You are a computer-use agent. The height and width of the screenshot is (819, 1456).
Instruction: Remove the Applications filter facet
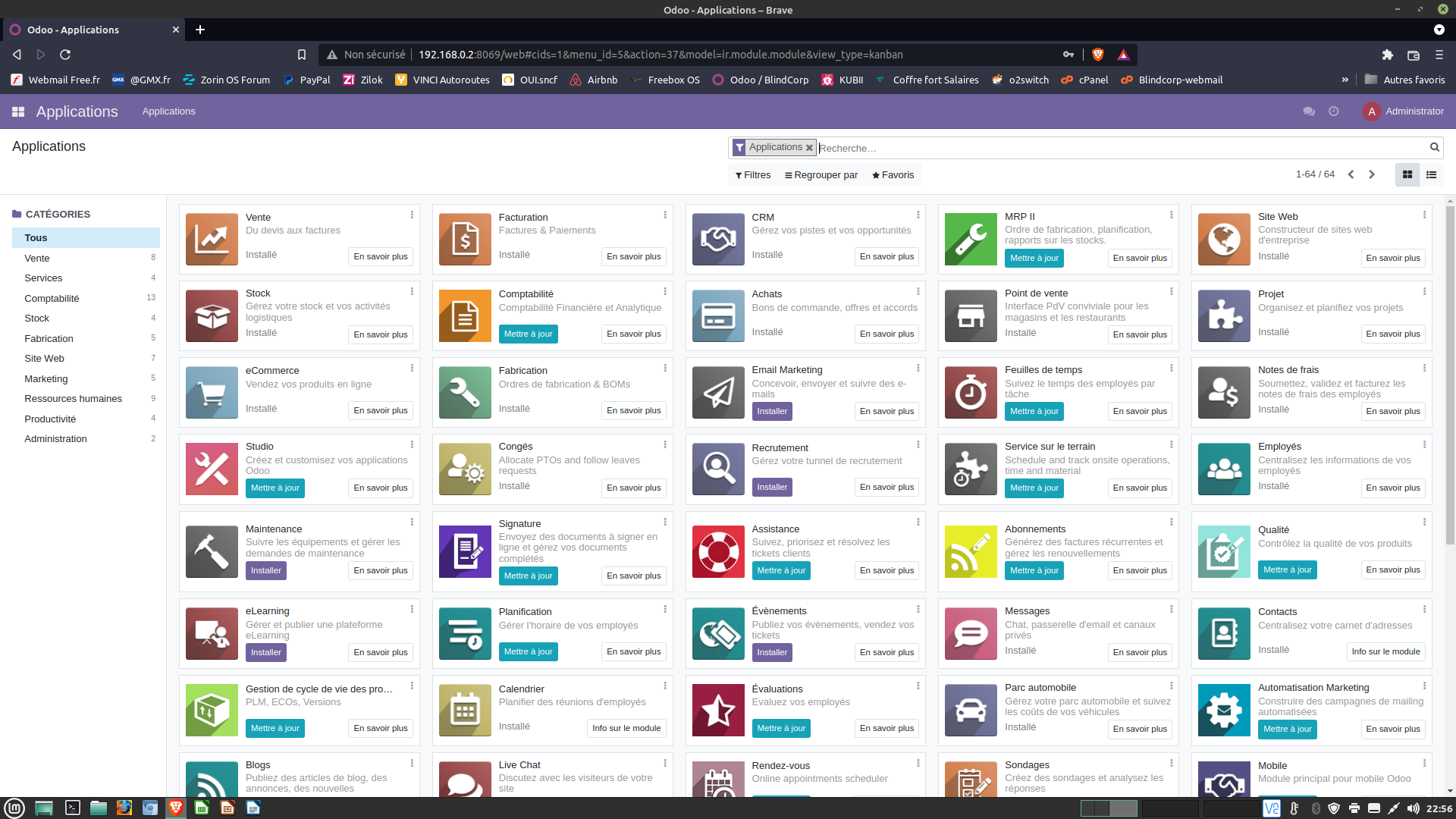809,148
